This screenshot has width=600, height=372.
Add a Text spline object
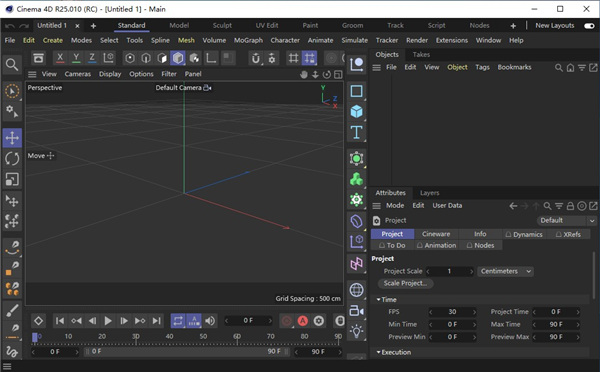point(356,132)
